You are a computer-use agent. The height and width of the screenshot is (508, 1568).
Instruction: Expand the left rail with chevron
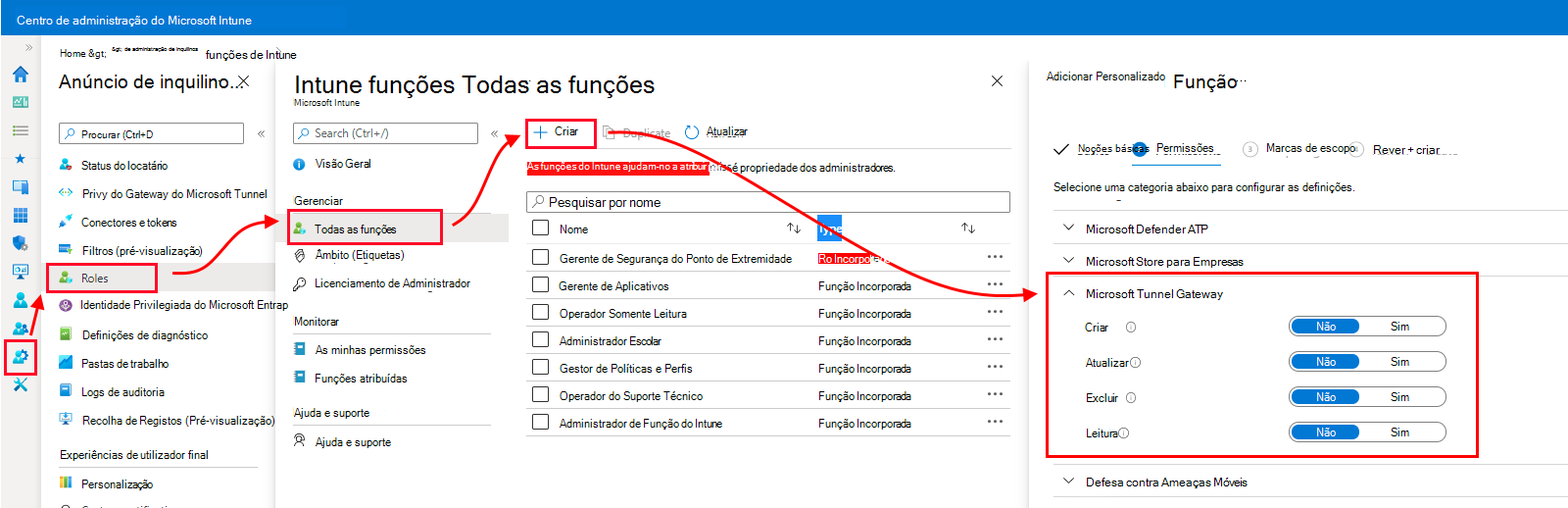(x=28, y=47)
